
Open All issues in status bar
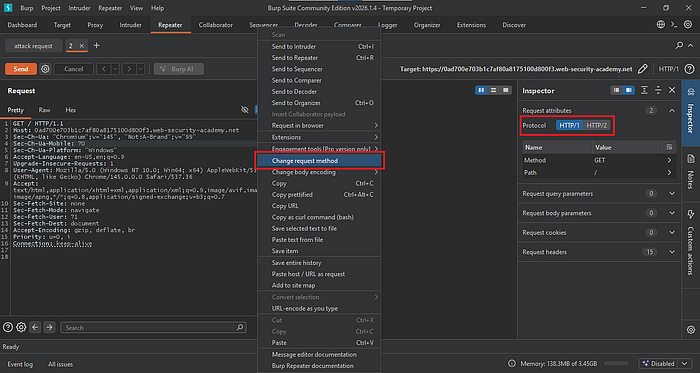tap(60, 364)
